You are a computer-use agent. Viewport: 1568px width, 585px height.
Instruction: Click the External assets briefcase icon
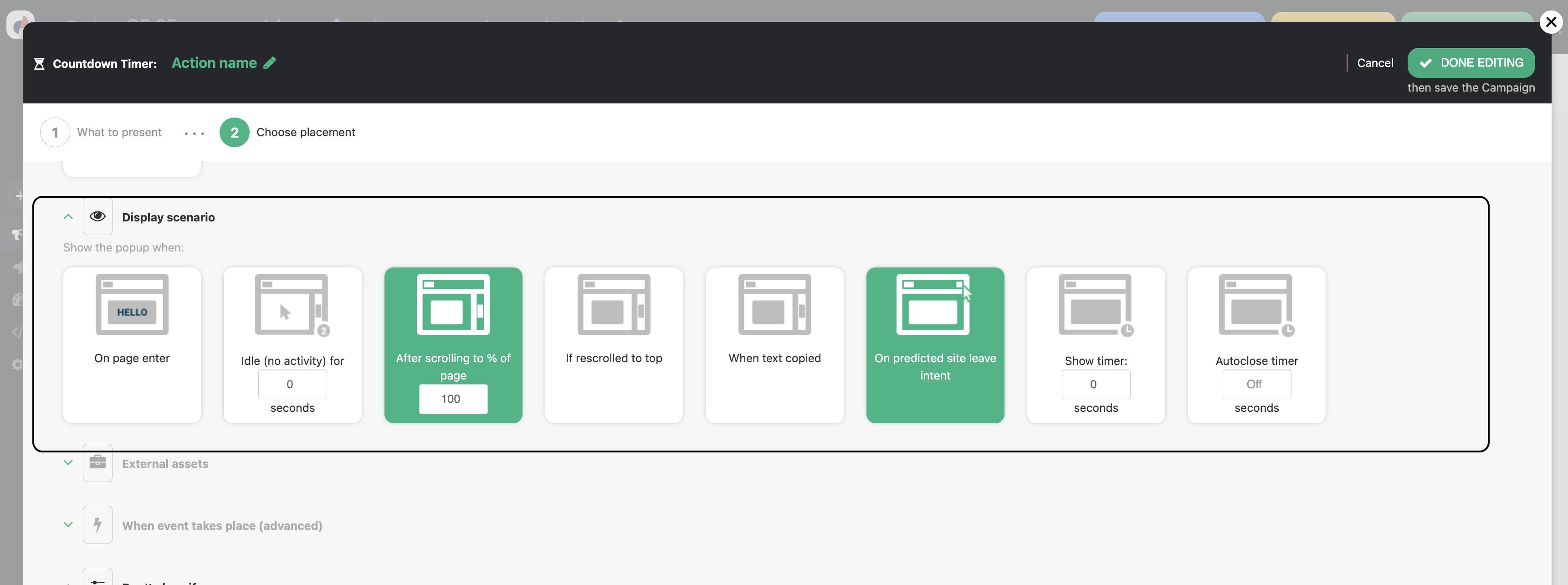coord(97,462)
